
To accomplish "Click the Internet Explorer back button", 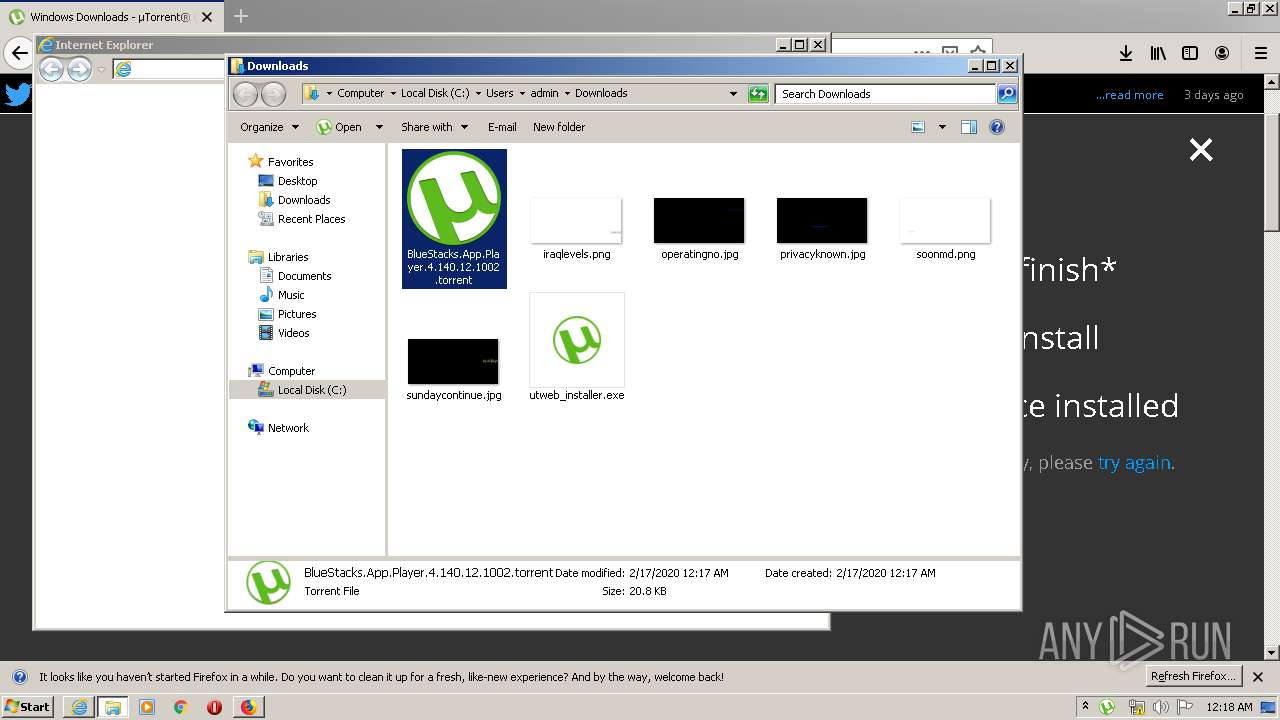I will coord(51,69).
